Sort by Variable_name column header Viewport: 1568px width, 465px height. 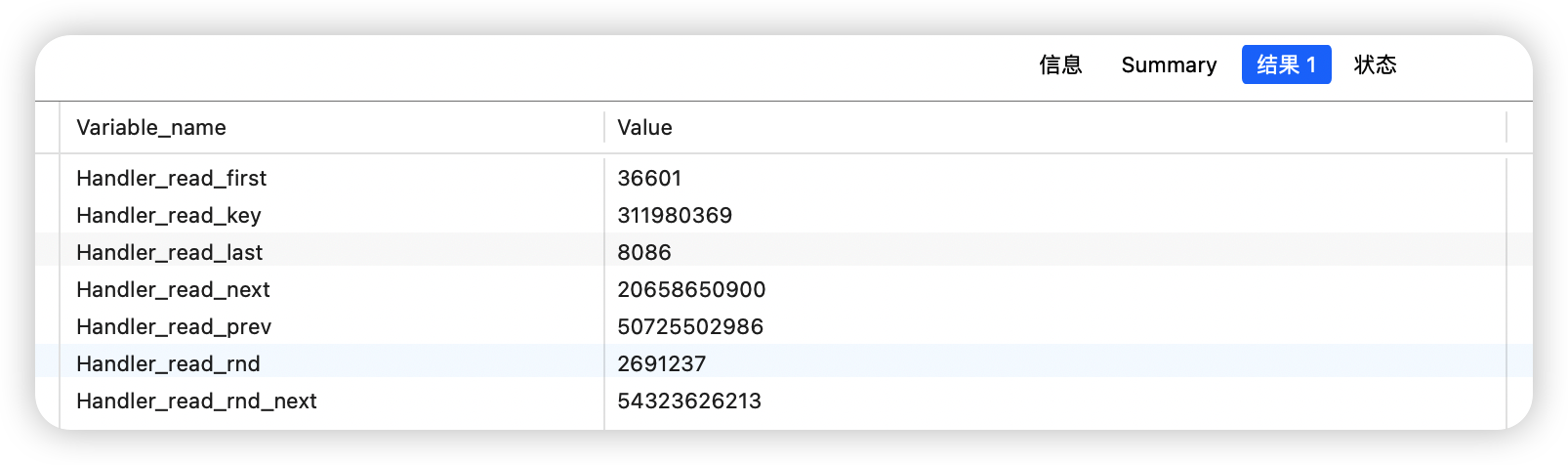151,128
